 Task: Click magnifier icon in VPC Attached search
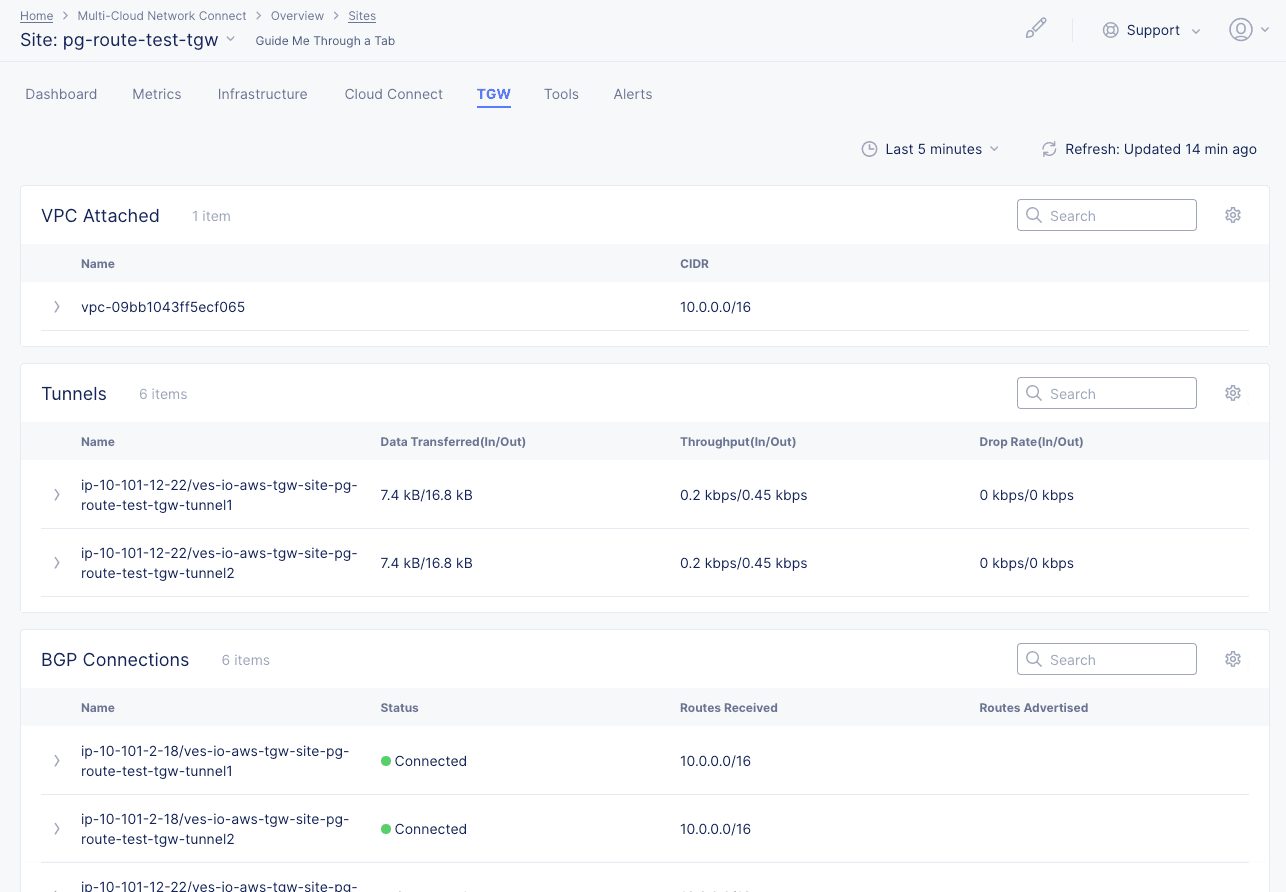(1034, 215)
